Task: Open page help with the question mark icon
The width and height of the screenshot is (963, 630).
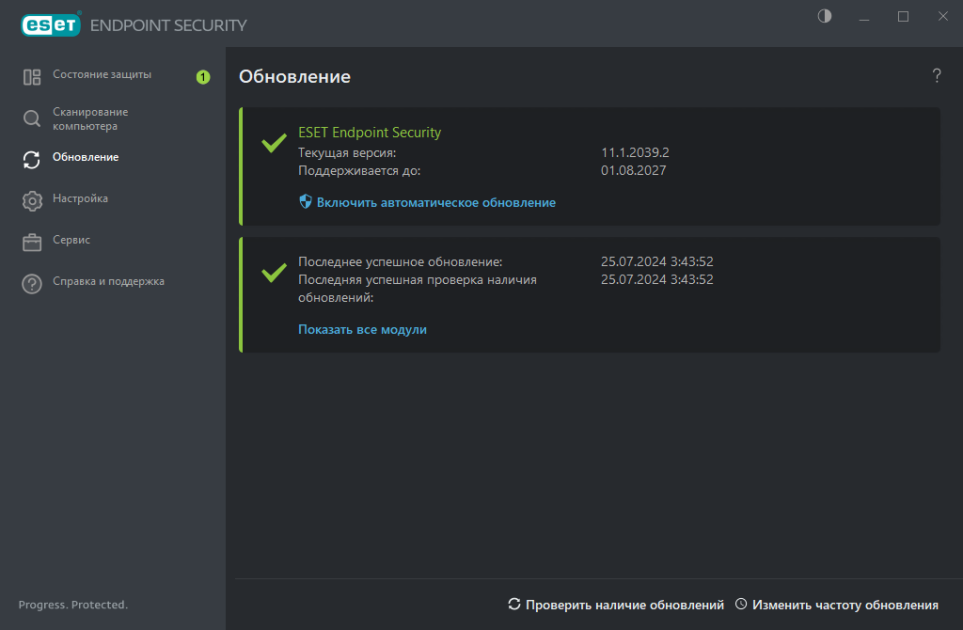Action: click(x=936, y=76)
